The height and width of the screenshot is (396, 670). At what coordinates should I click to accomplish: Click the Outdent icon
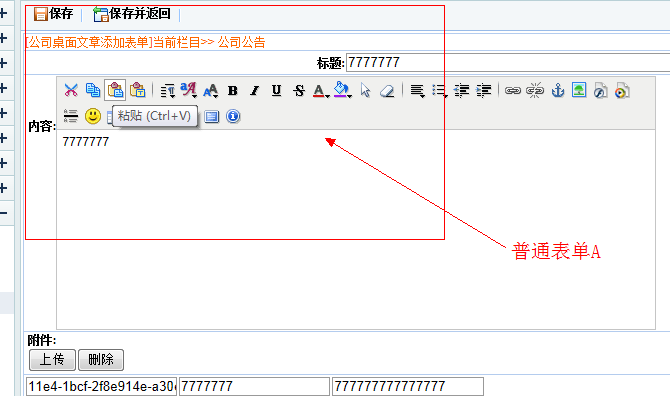[461, 91]
